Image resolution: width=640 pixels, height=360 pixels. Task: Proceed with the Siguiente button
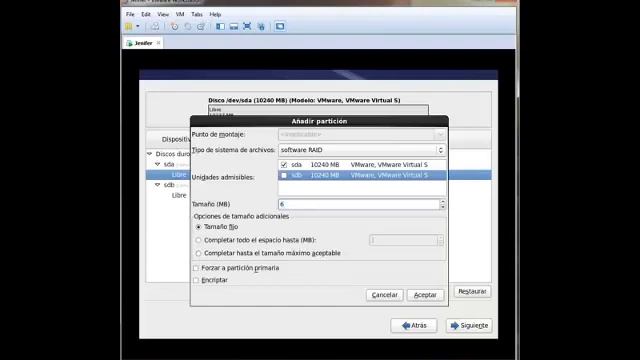pos(469,326)
